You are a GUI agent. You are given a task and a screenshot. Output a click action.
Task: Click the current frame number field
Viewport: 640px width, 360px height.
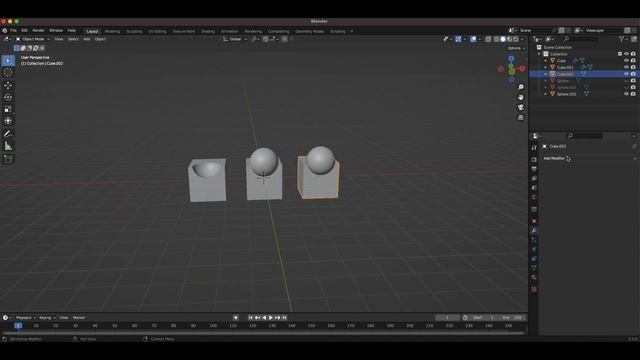pos(448,318)
